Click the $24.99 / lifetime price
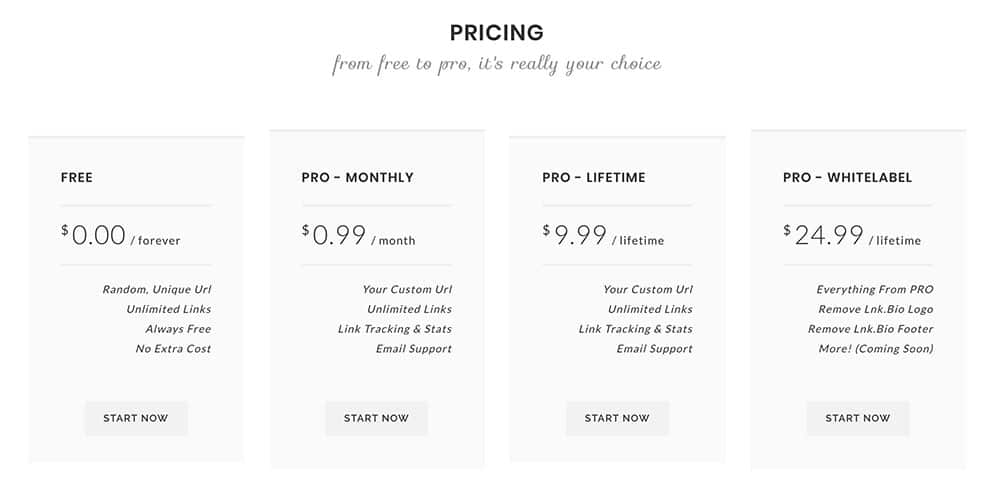The image size is (1000, 499). point(852,235)
